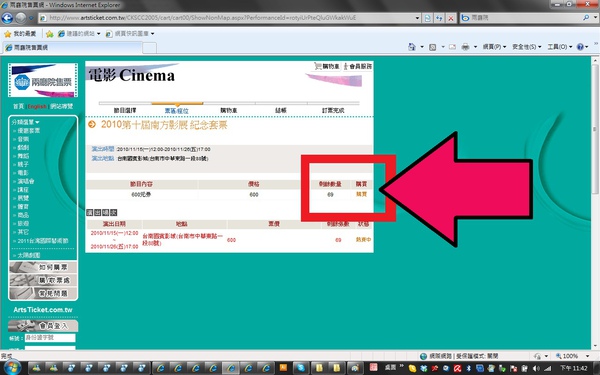This screenshot has width=600, height=375.
Task: Refresh the page with the refresh icon
Action: (439, 18)
